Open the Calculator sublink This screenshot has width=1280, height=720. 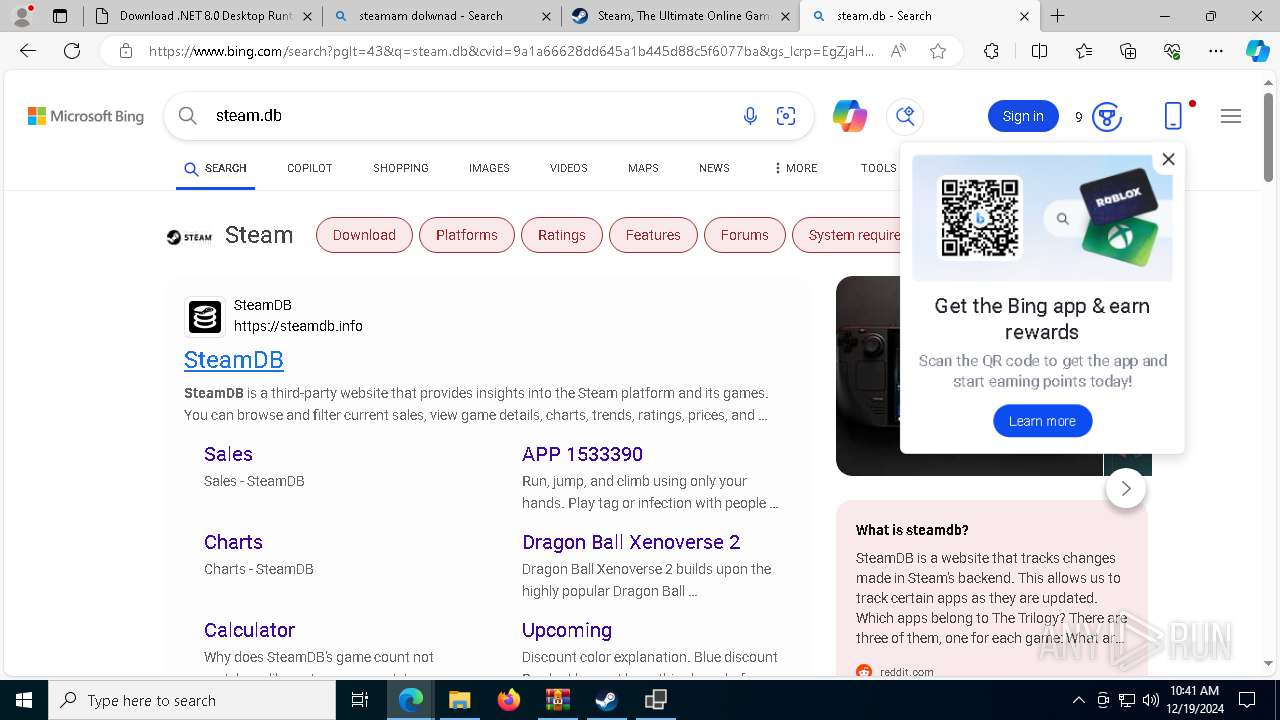pos(249,630)
